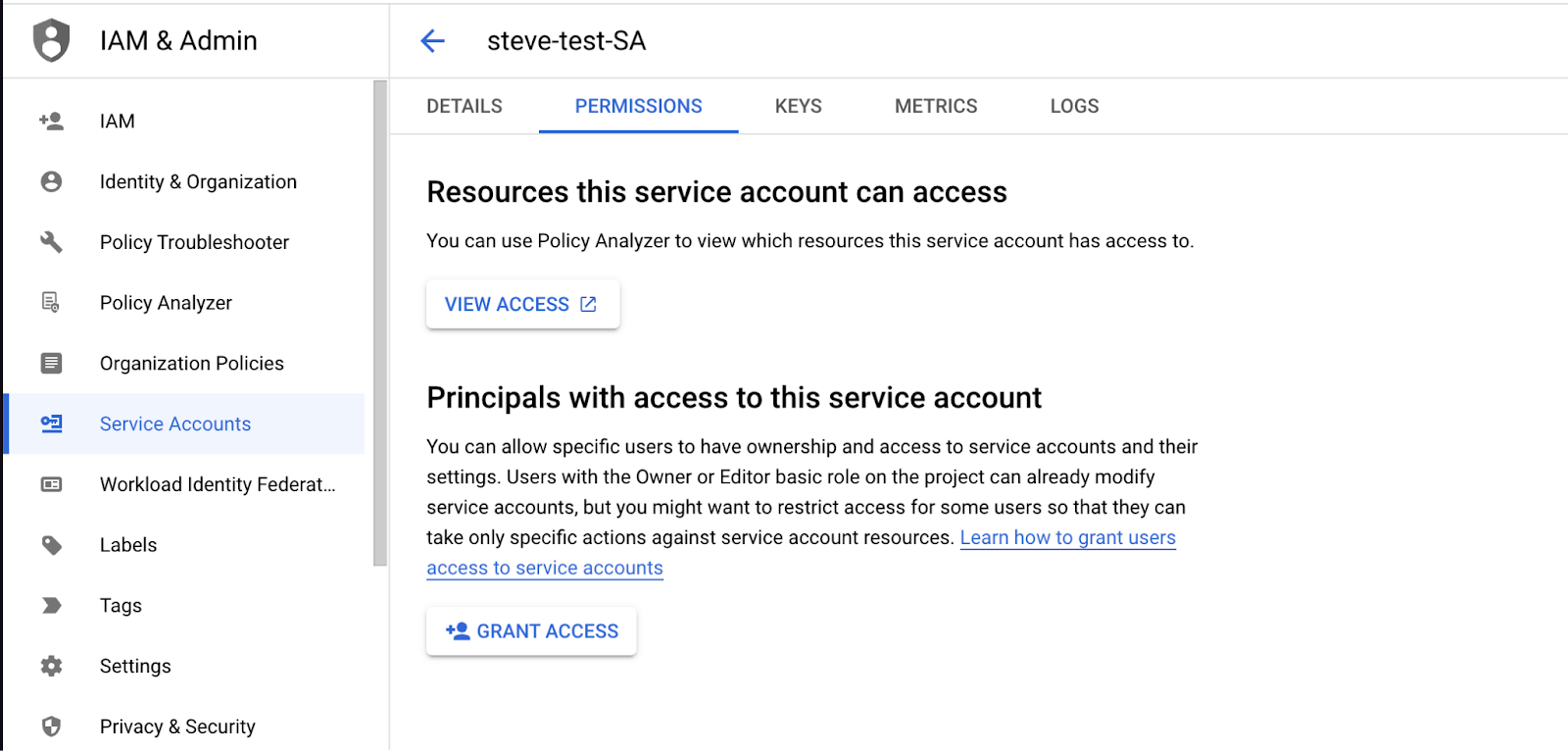Open Identity & Organization via its person icon
1568x751 pixels.
(51, 182)
